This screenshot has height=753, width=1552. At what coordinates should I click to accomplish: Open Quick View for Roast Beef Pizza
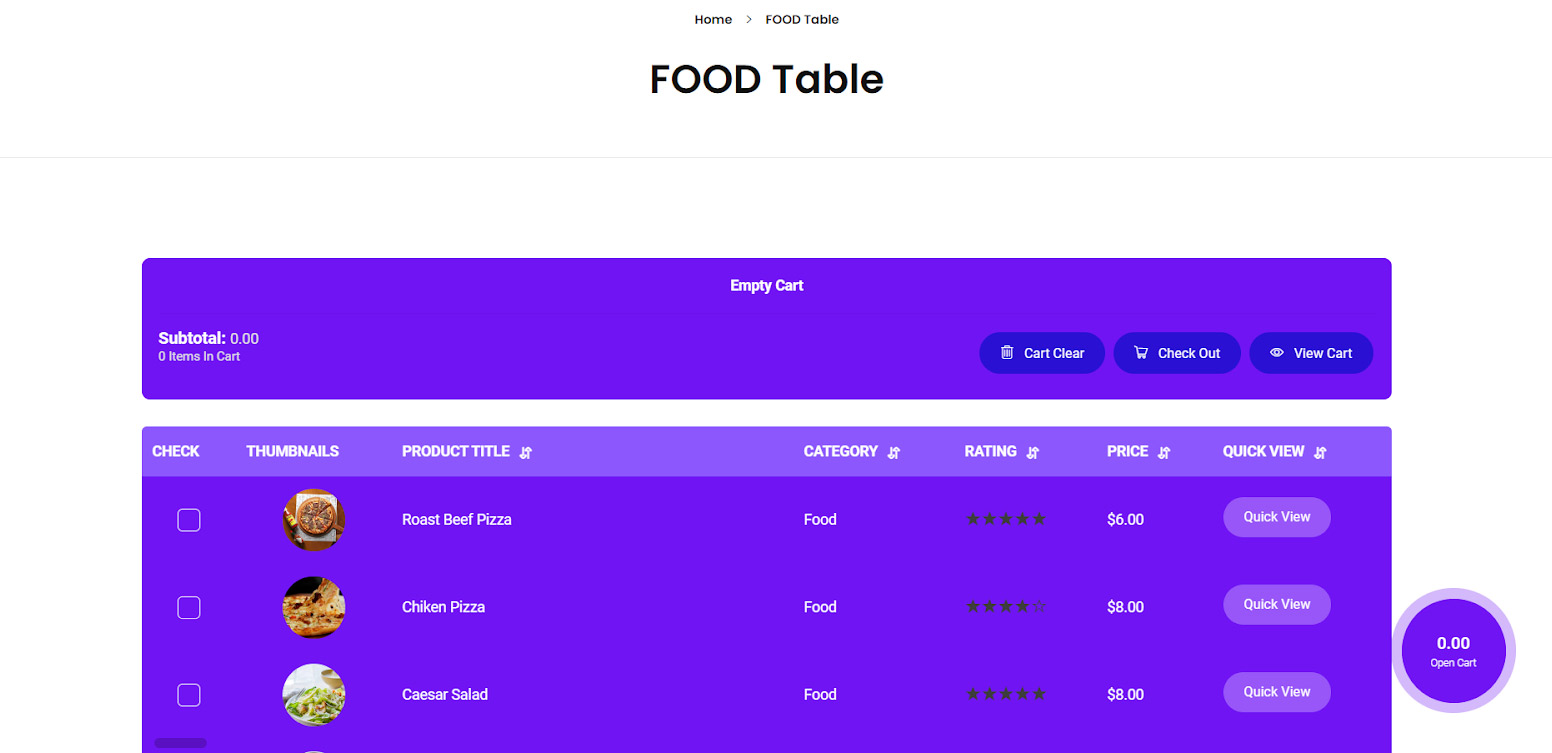(1276, 517)
